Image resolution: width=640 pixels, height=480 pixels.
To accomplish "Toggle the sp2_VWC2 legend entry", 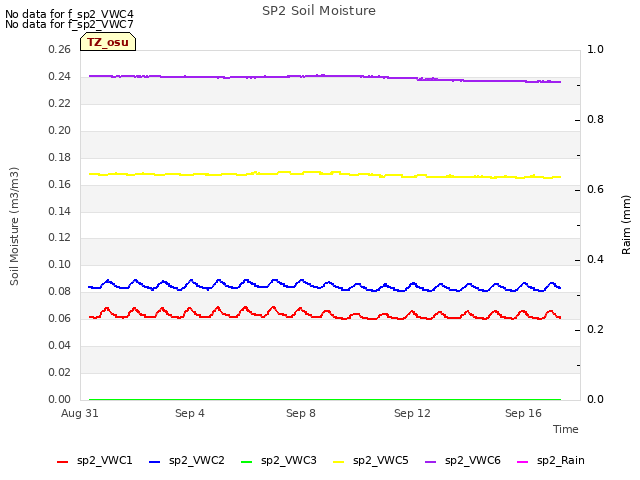I will [187, 461].
